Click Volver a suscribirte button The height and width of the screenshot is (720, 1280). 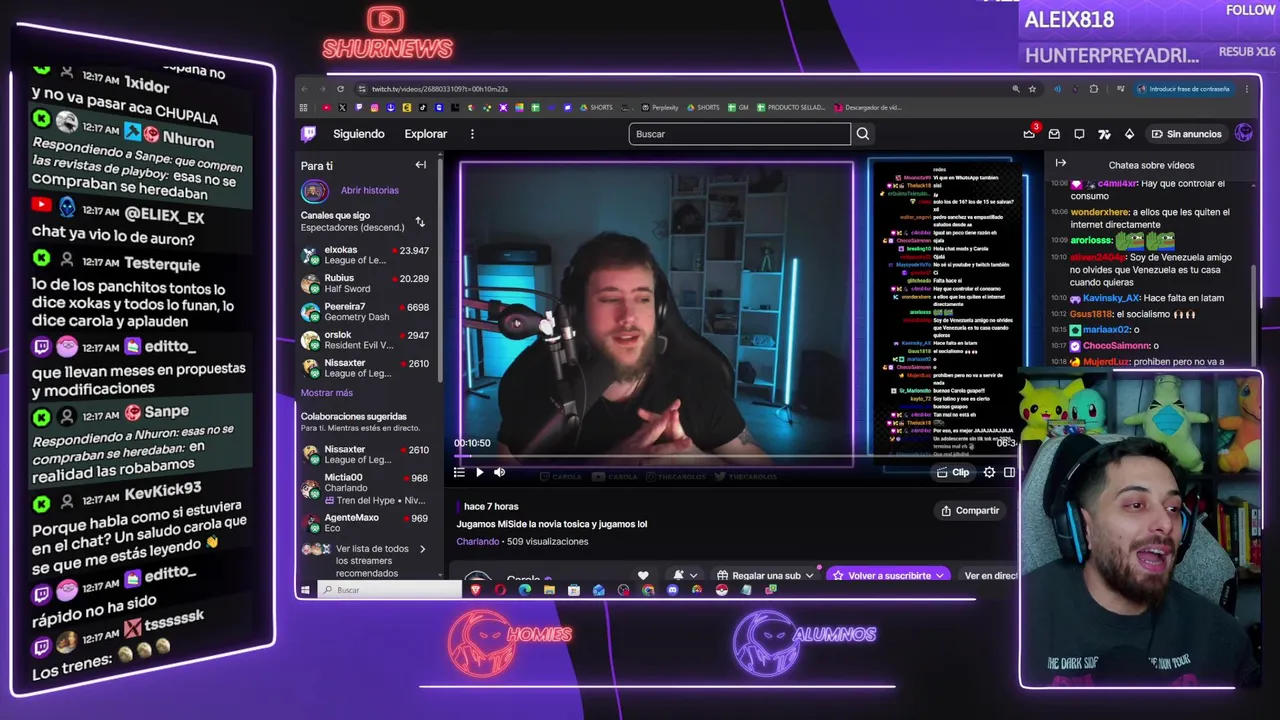pyautogui.click(x=888, y=575)
